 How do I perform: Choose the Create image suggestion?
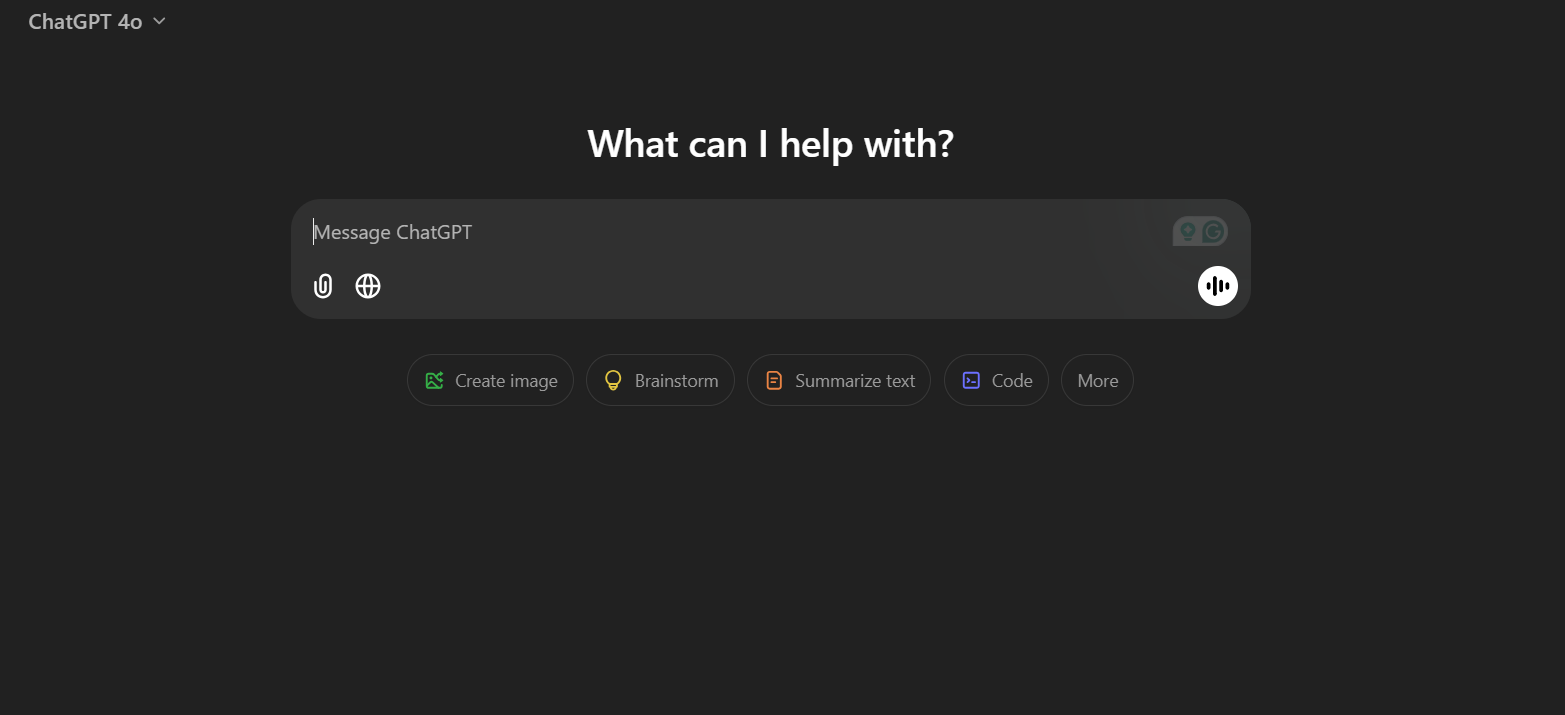click(490, 380)
